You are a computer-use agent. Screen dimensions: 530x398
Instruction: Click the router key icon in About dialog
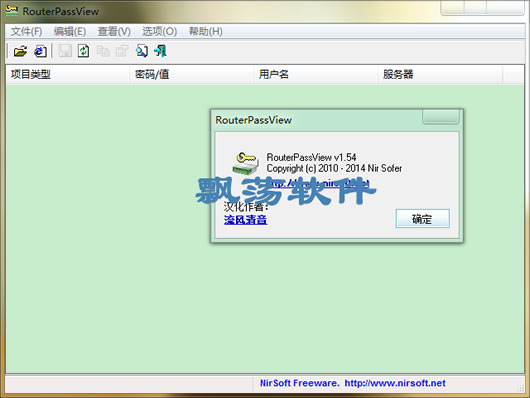(x=246, y=163)
